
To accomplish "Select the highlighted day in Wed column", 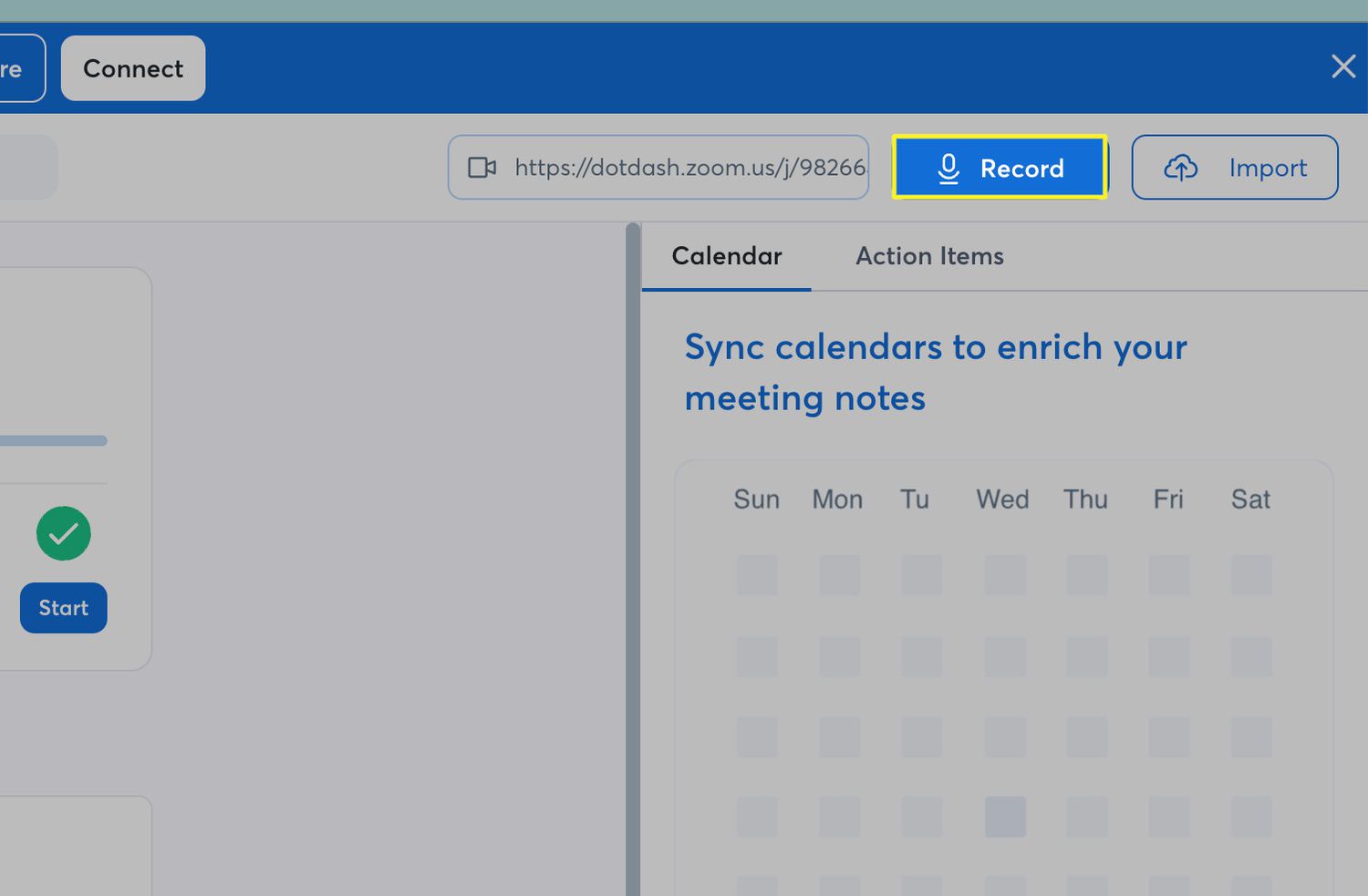I will 1004,817.
